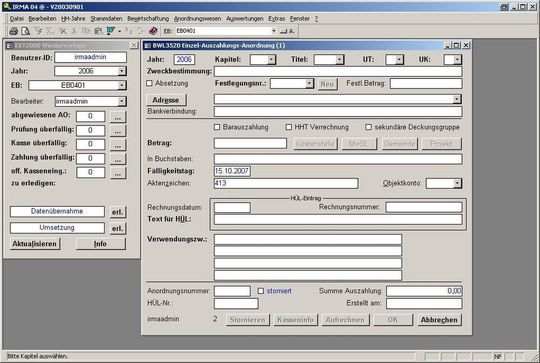Open the Auswertungen menu

coord(245,19)
